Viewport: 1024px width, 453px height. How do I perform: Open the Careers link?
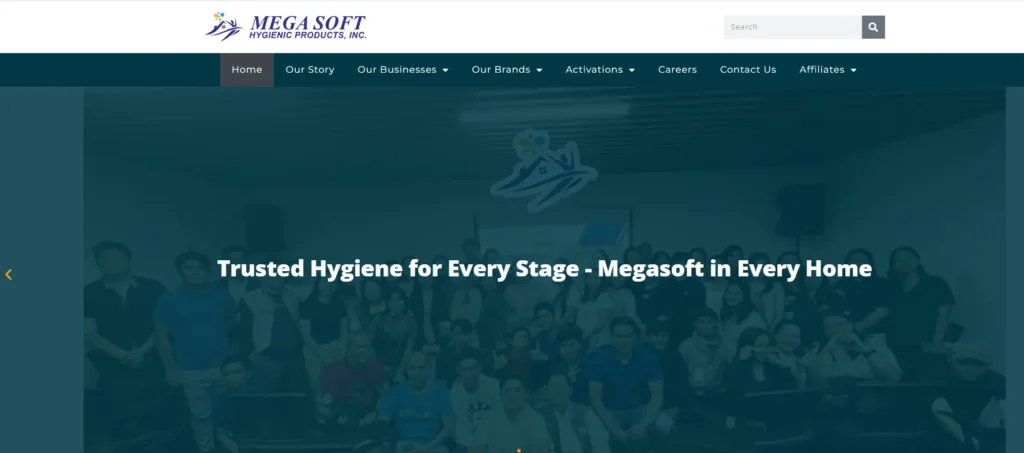677,70
